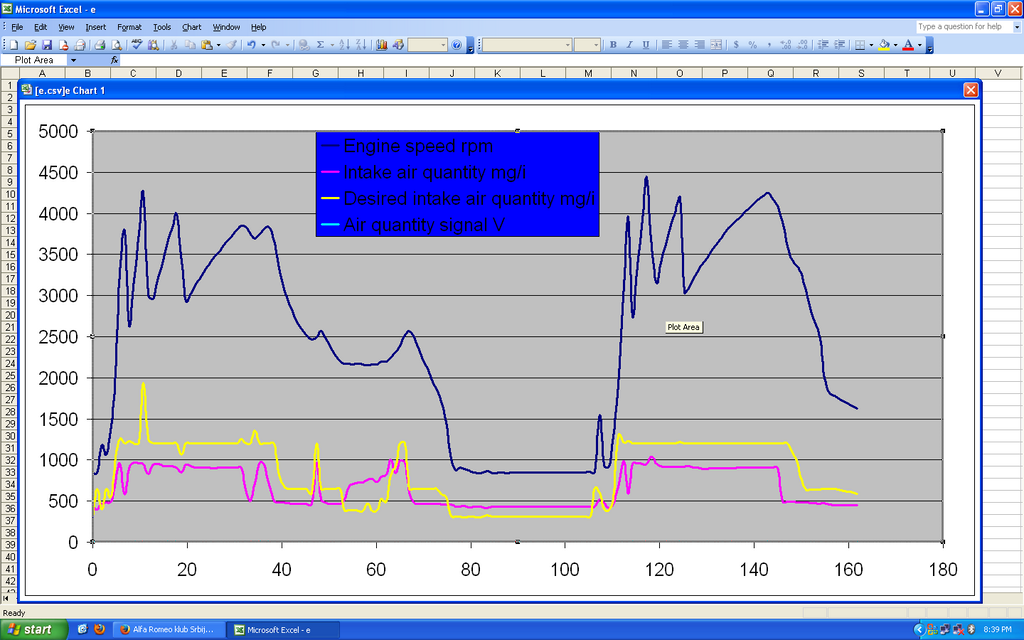Click the Redo arrow icon

coord(276,44)
